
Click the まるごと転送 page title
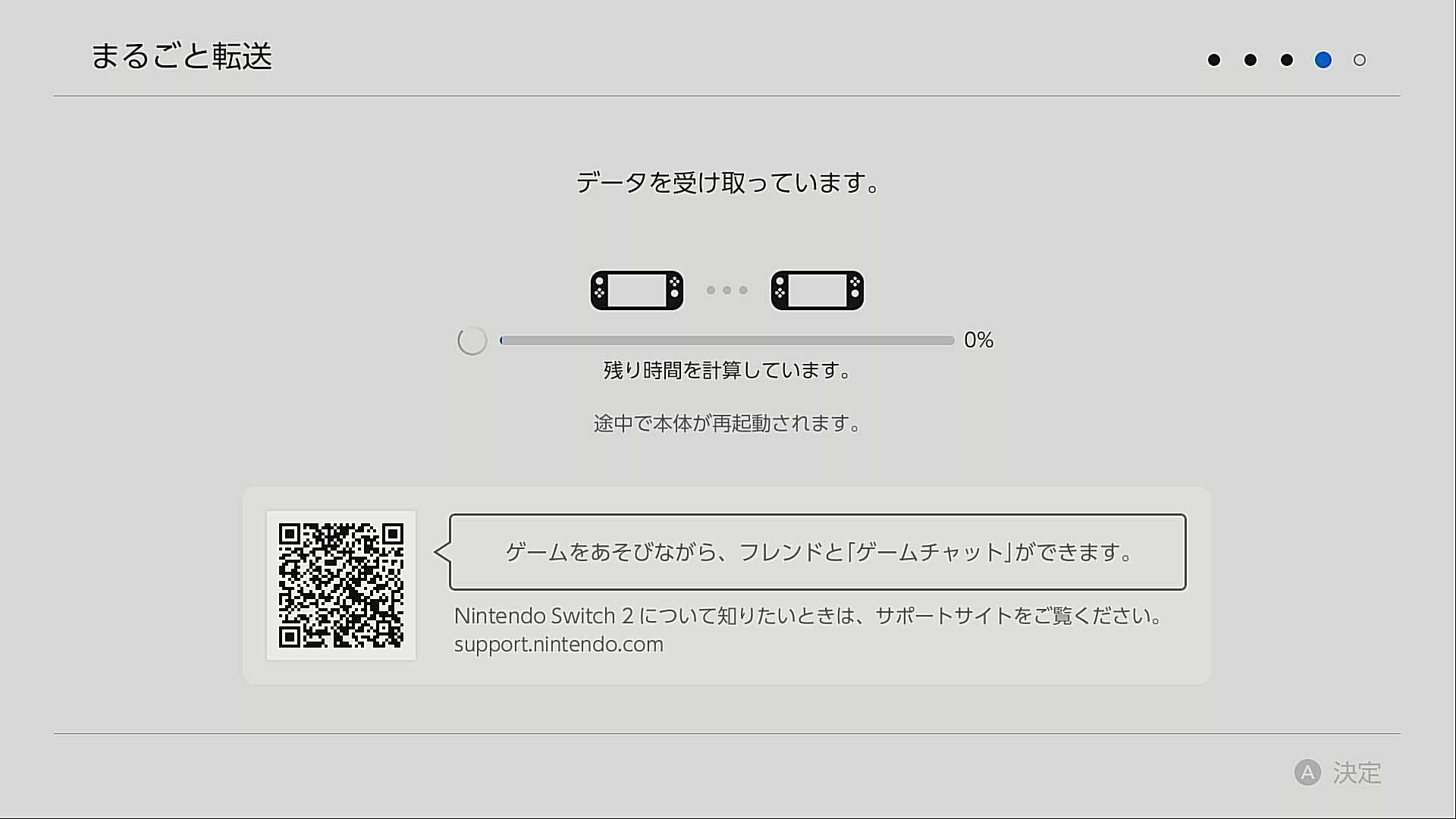(181, 56)
